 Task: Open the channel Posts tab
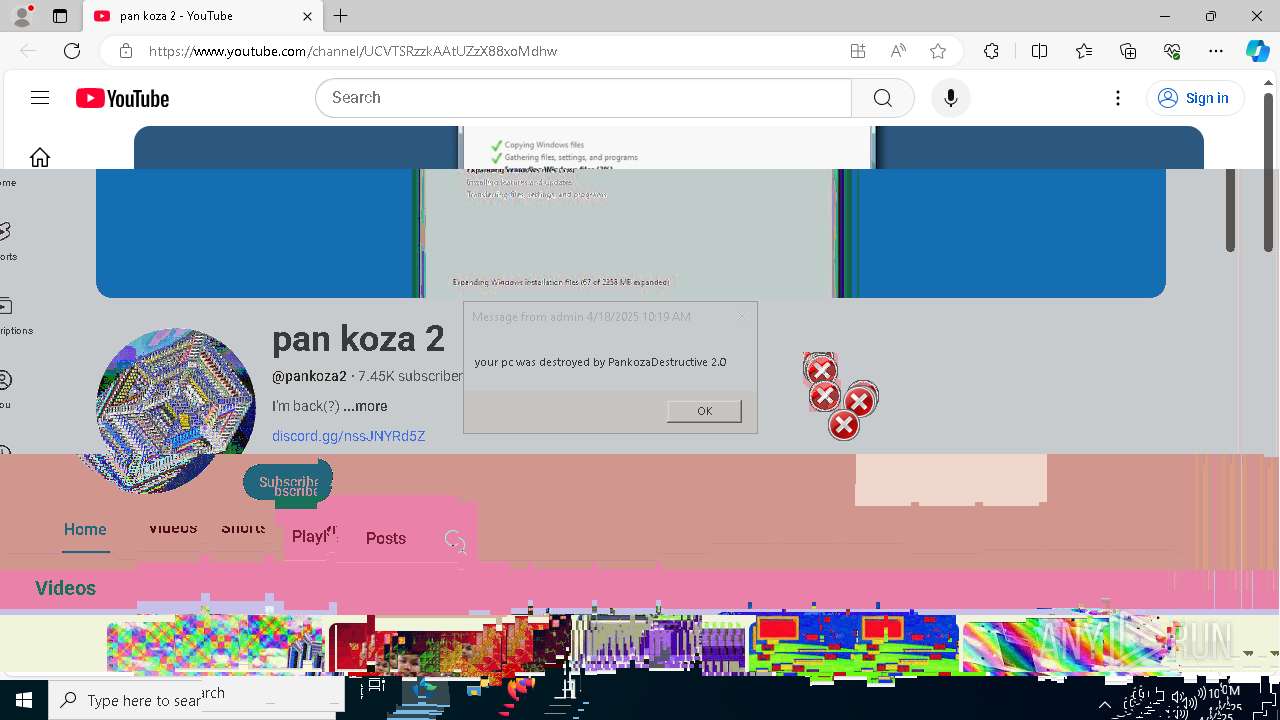(386, 538)
